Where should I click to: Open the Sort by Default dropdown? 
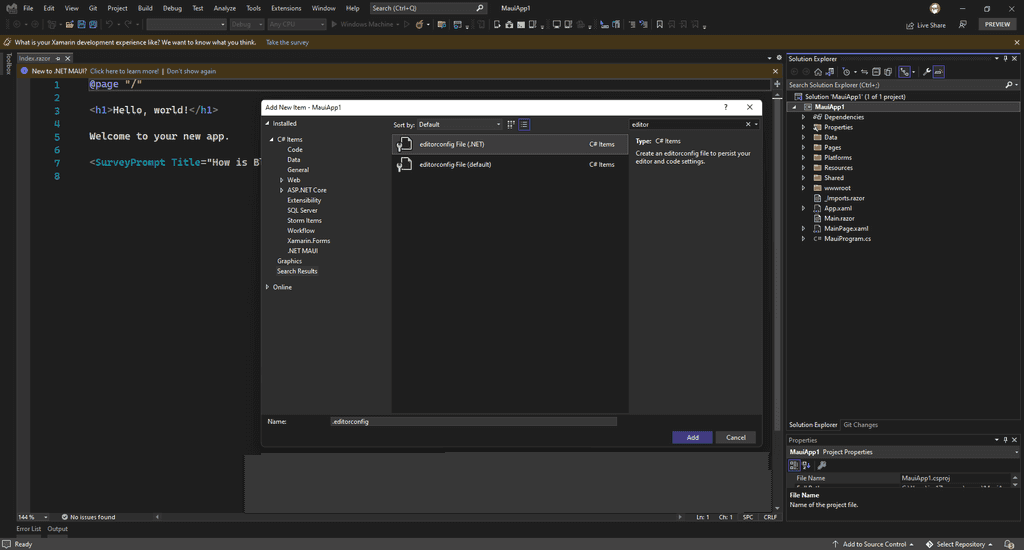(x=460, y=124)
